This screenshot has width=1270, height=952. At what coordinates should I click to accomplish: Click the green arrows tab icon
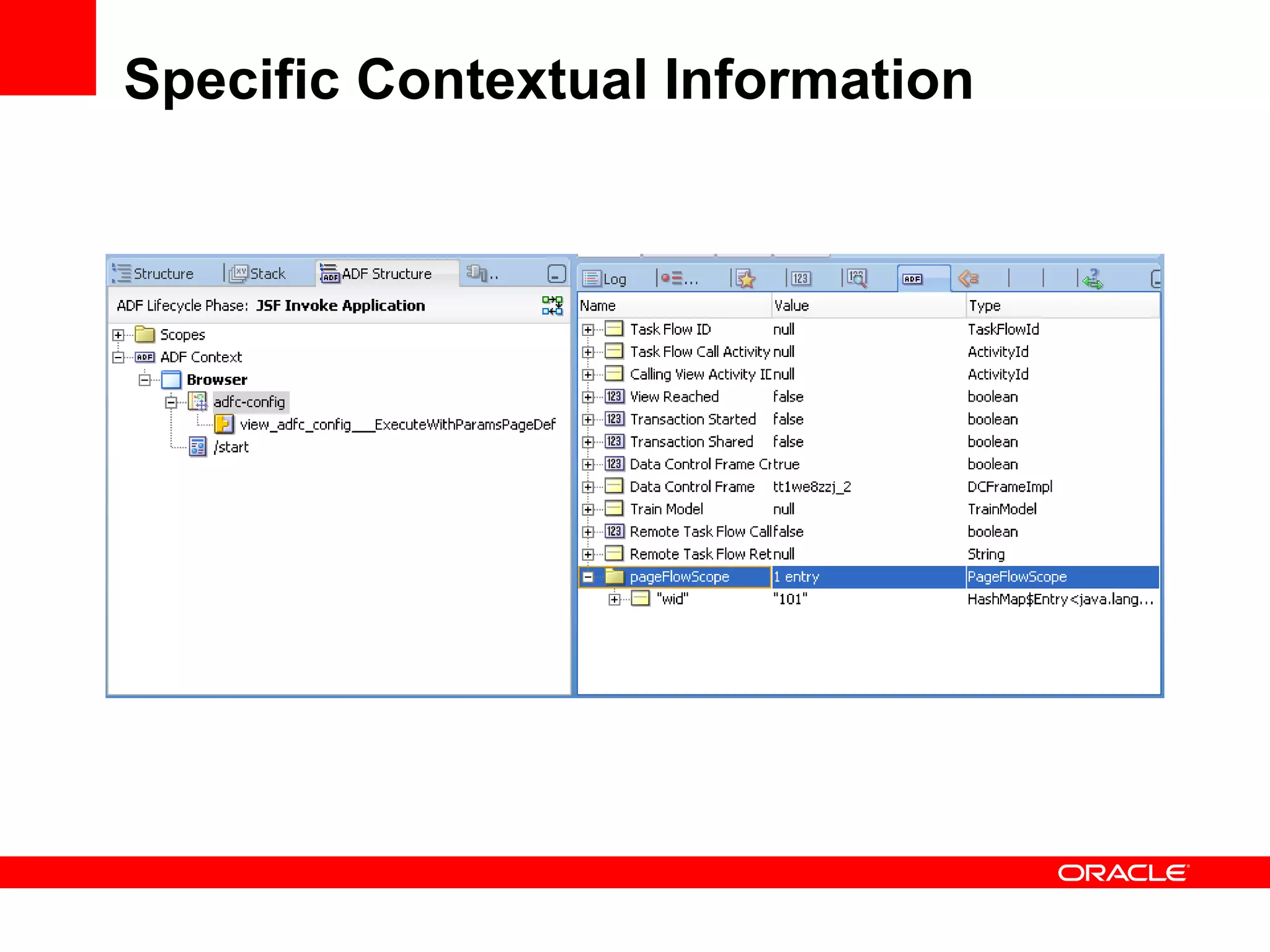pos(1093,279)
